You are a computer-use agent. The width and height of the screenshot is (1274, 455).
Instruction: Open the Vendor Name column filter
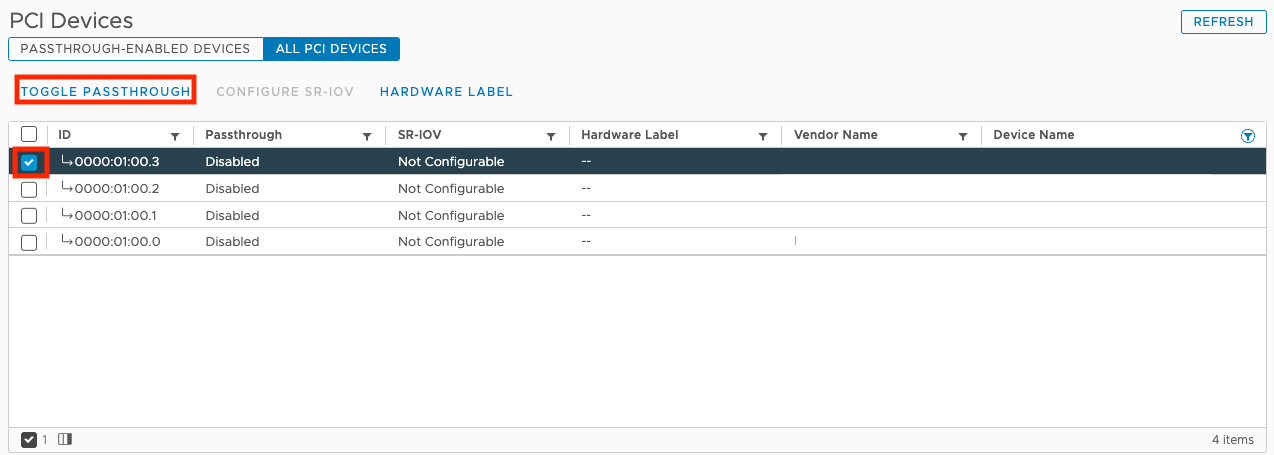click(963, 136)
